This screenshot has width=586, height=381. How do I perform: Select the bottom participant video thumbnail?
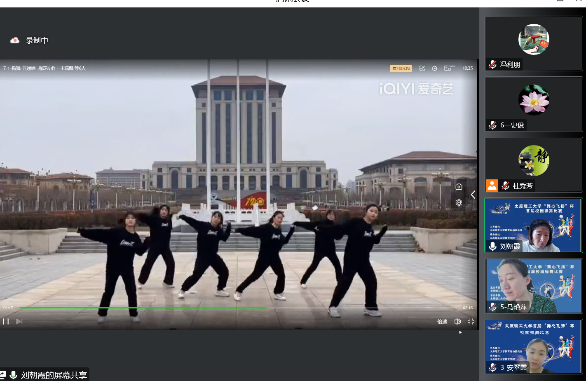point(533,347)
